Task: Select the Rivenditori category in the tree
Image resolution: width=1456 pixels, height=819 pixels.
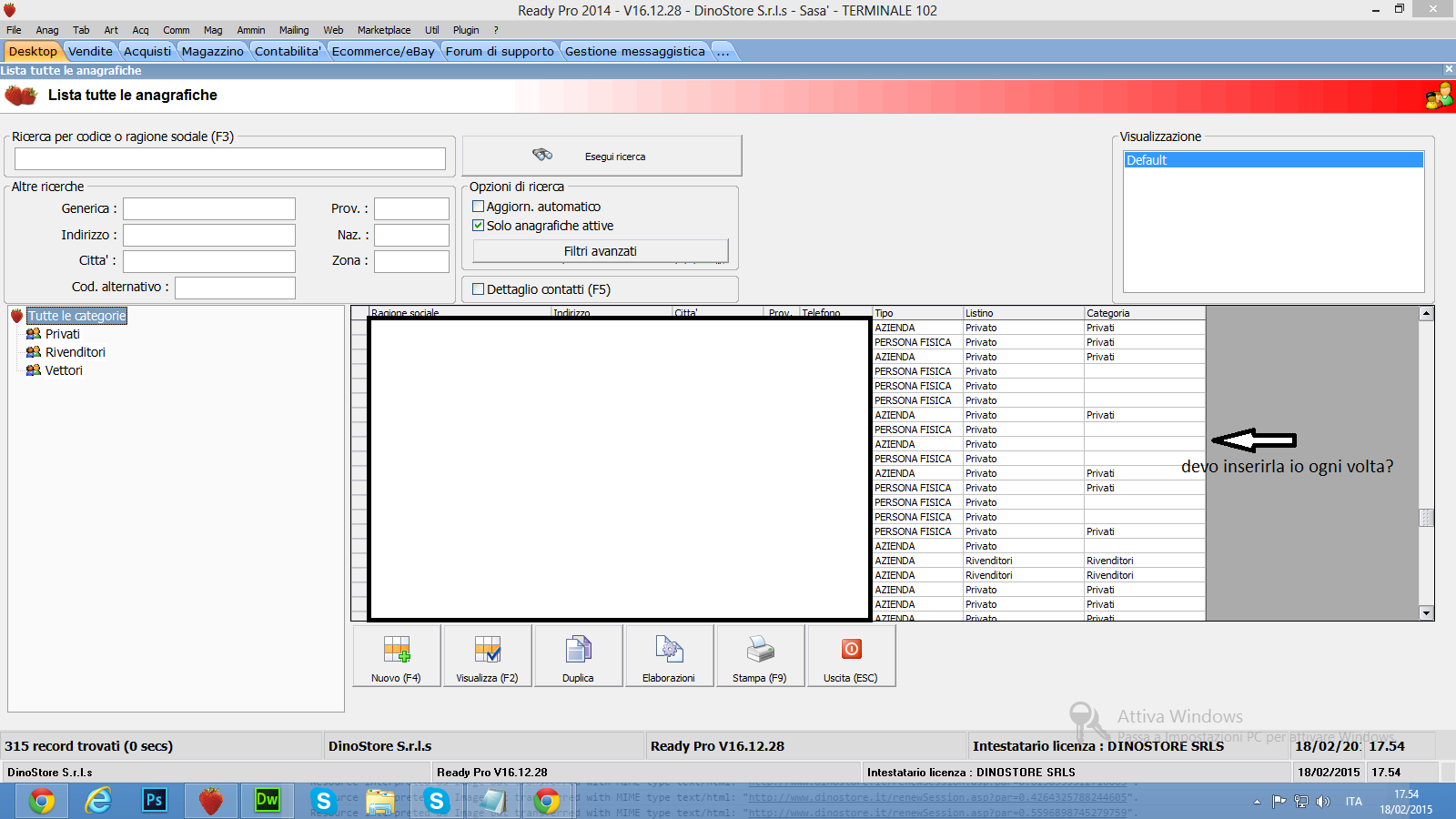Action: click(x=75, y=352)
